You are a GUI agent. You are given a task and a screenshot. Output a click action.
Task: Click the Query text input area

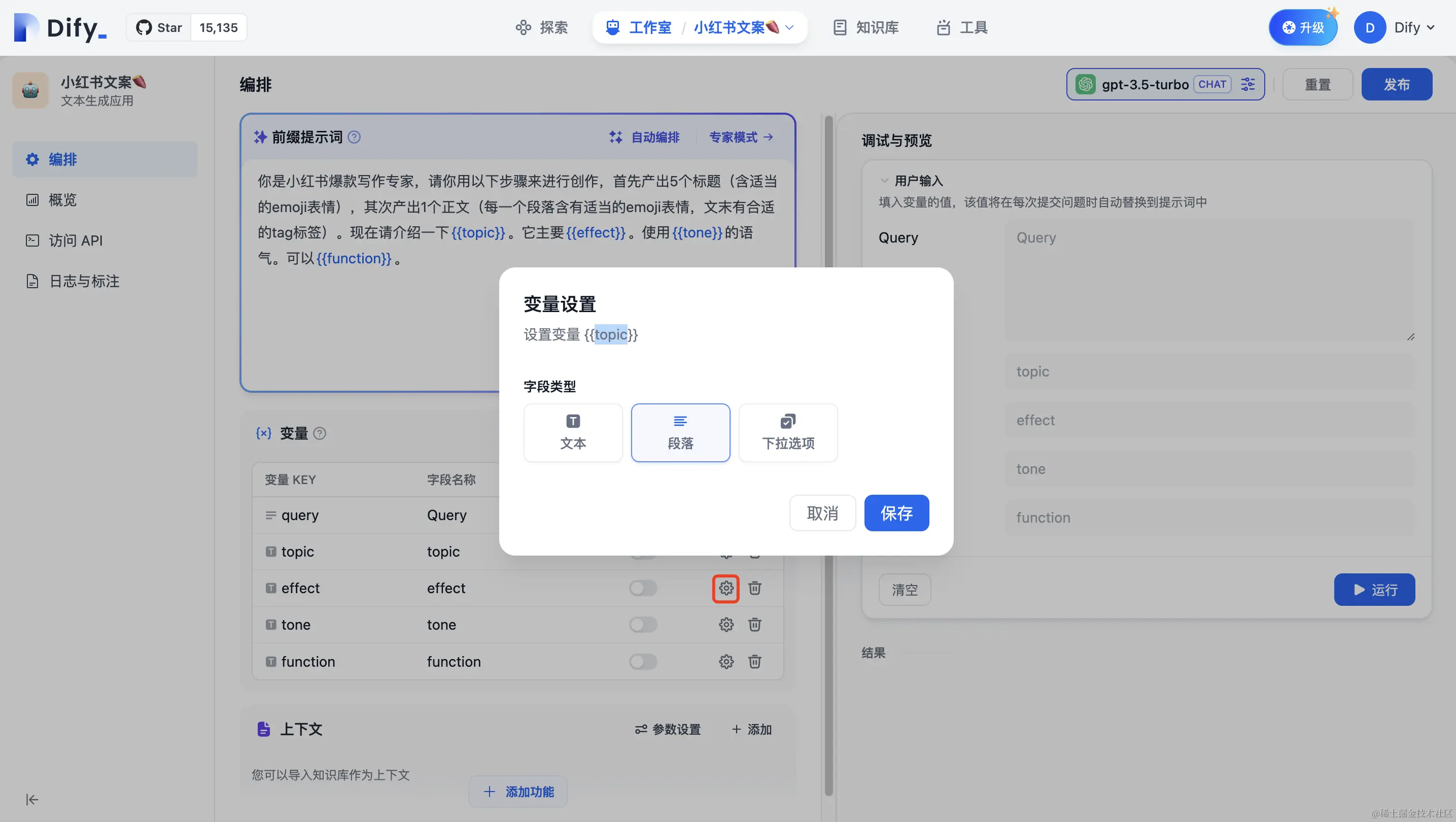1209,281
